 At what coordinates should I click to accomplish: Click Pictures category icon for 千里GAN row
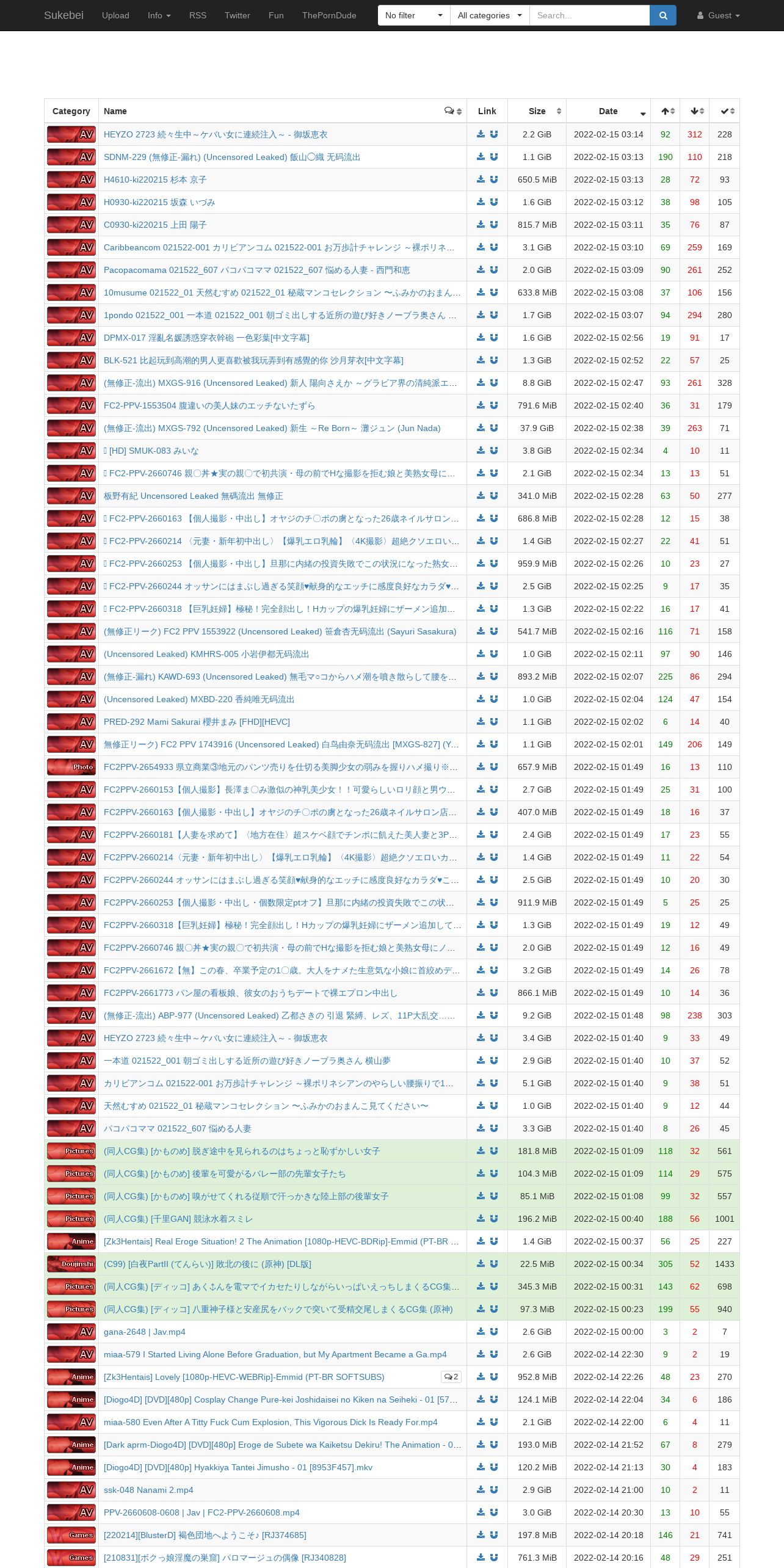(x=71, y=1219)
